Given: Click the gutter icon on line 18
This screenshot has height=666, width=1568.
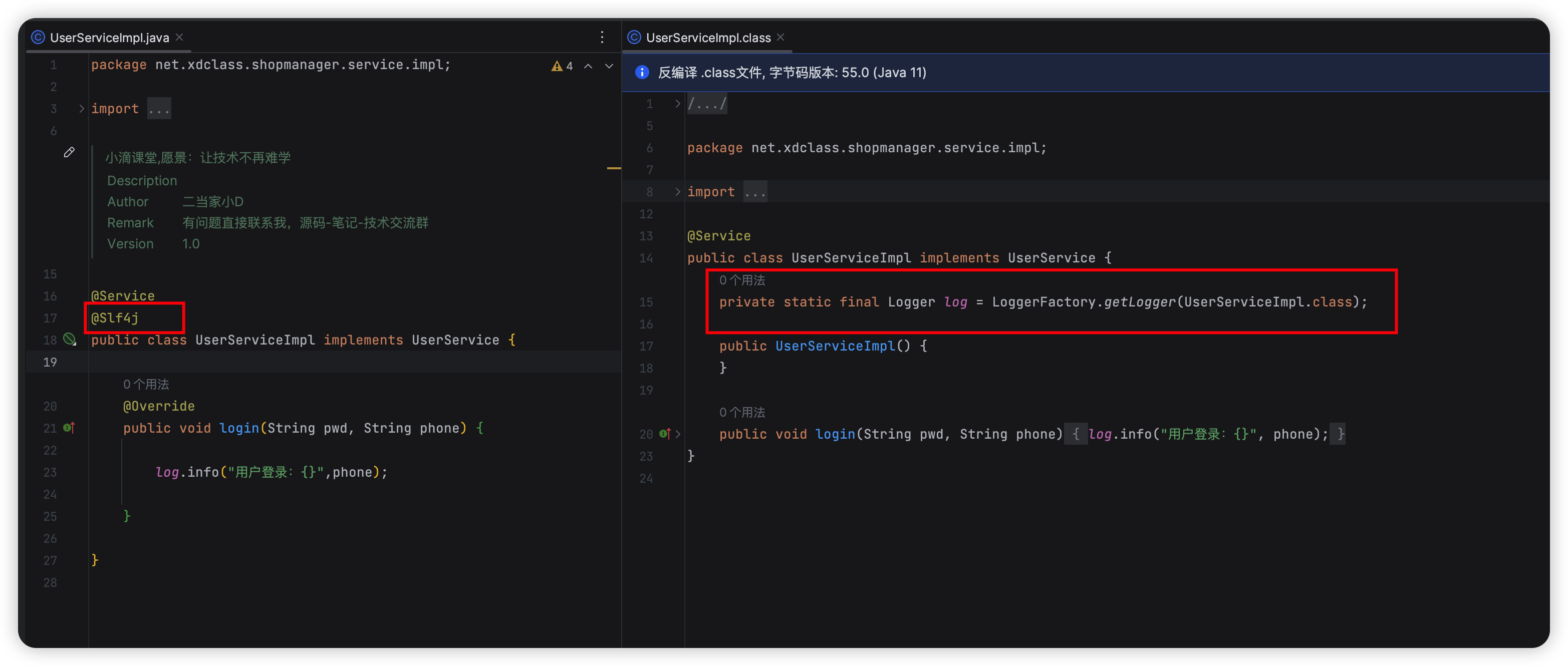Looking at the screenshot, I should (x=70, y=340).
